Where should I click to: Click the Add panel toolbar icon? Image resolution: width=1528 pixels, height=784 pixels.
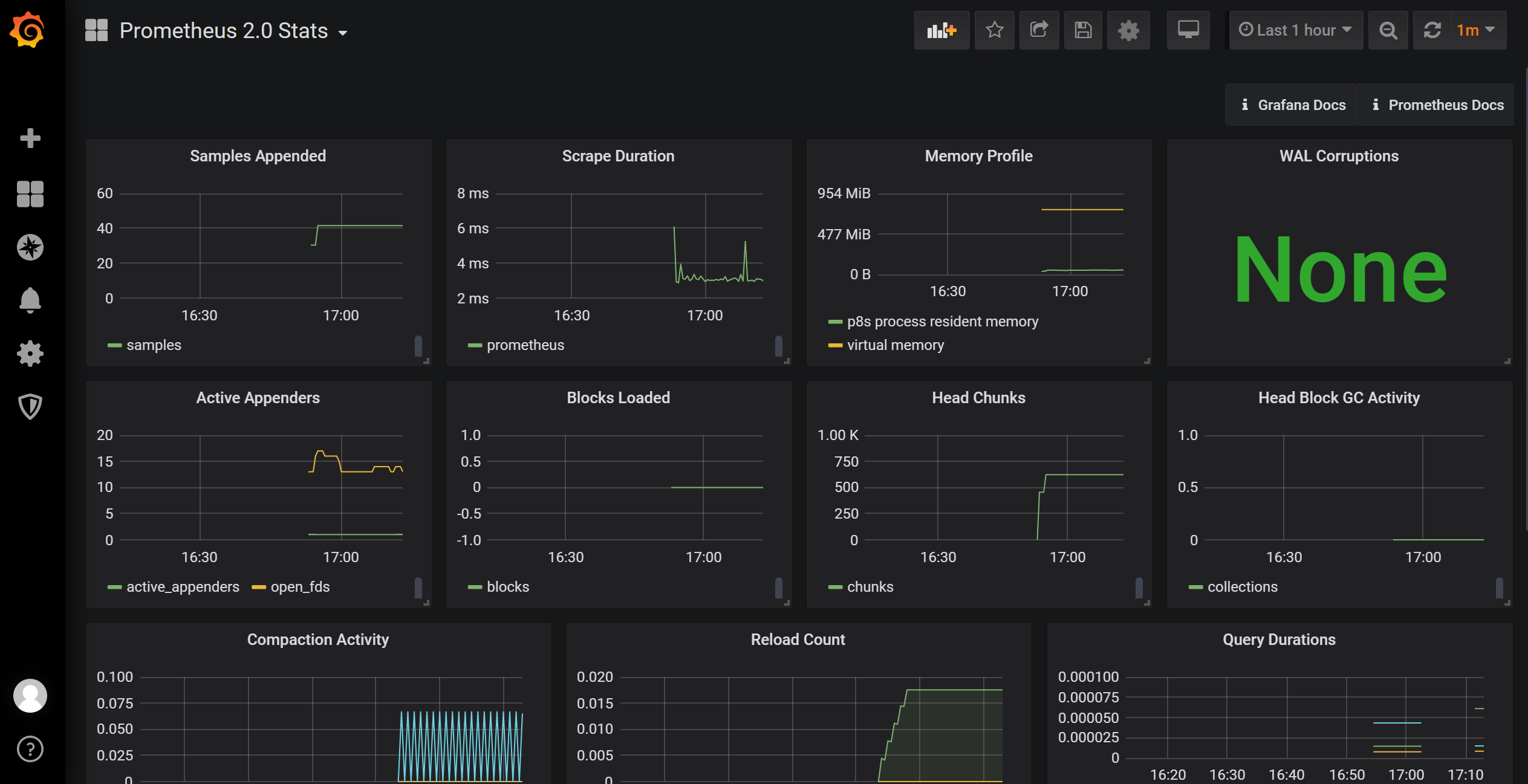pos(941,30)
